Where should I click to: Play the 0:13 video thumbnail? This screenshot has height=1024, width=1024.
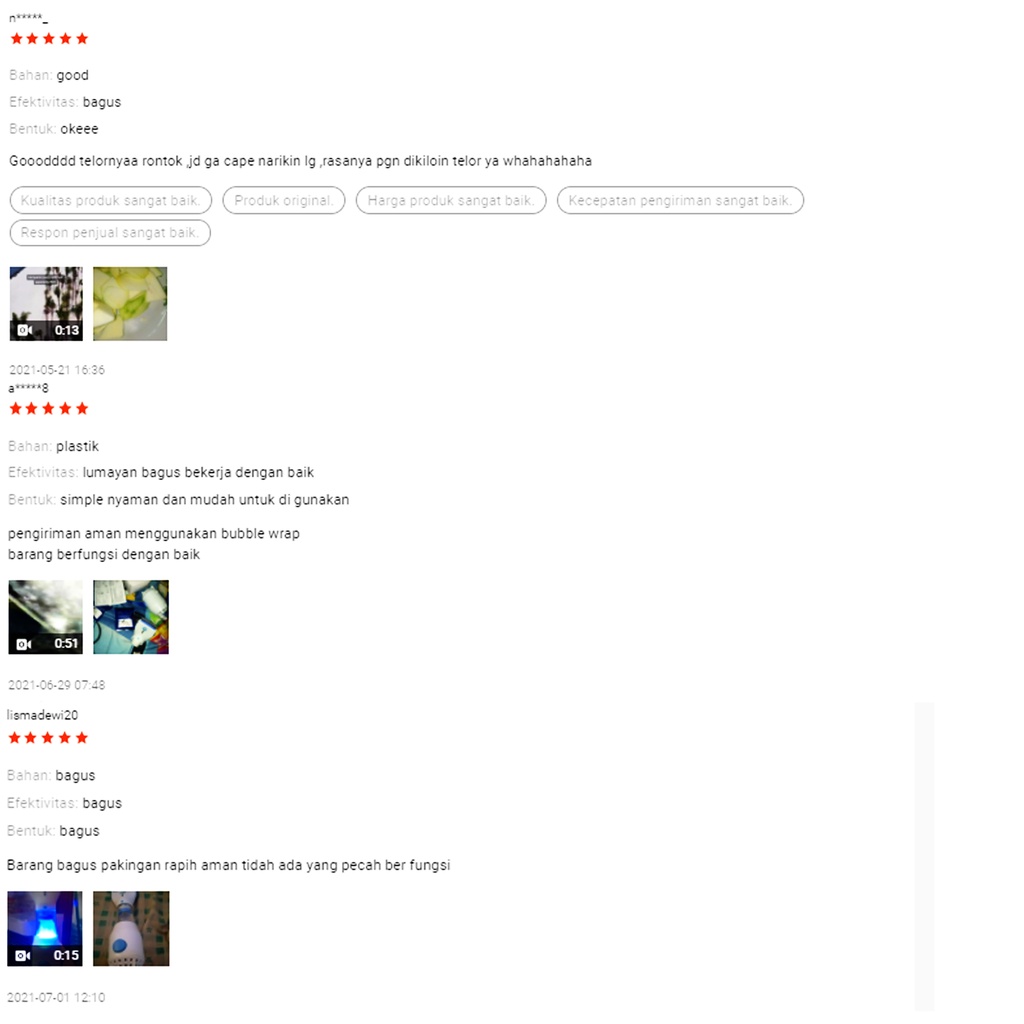click(x=46, y=304)
